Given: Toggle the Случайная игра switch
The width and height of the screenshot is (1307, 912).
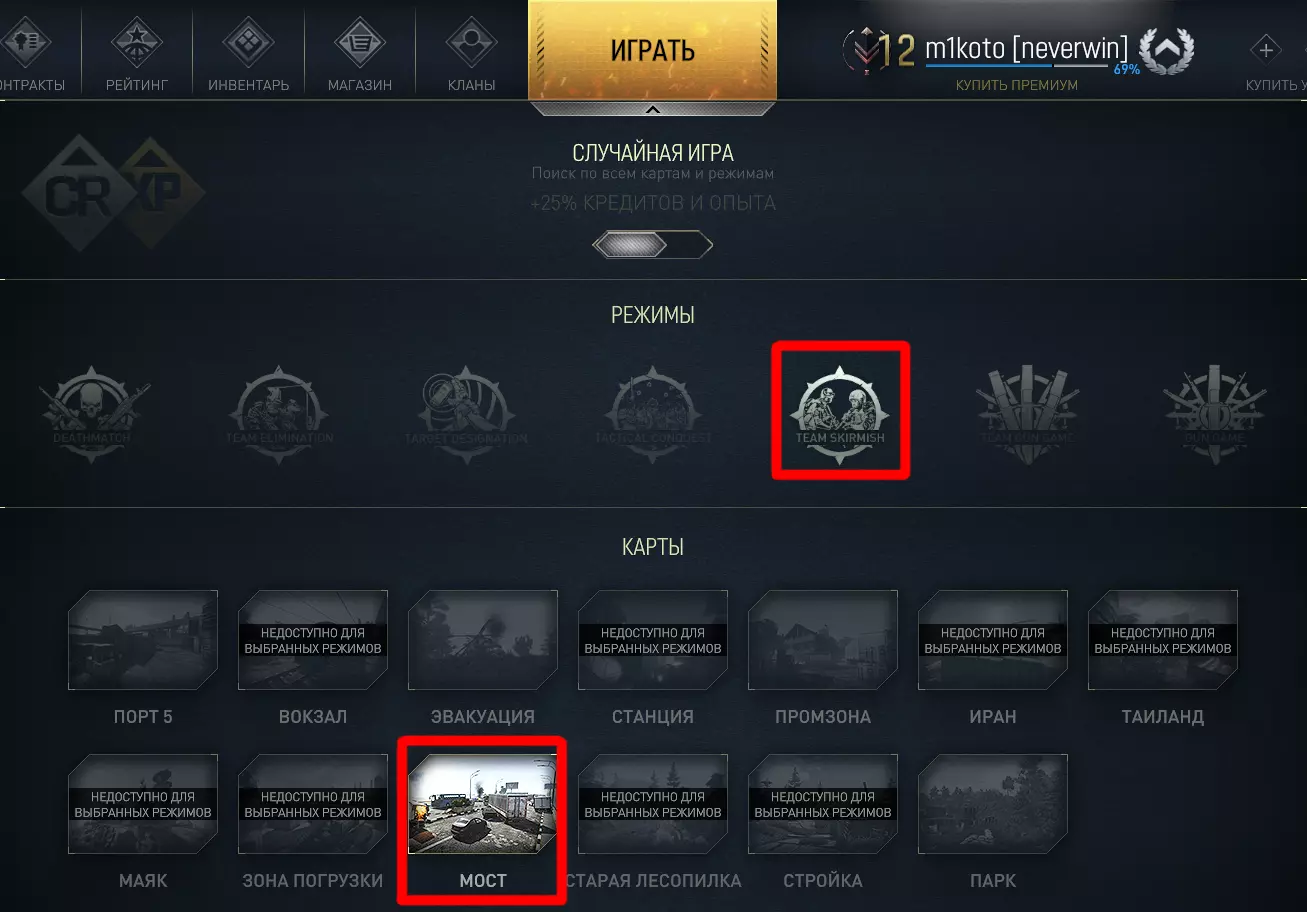Looking at the screenshot, I should click(652, 245).
